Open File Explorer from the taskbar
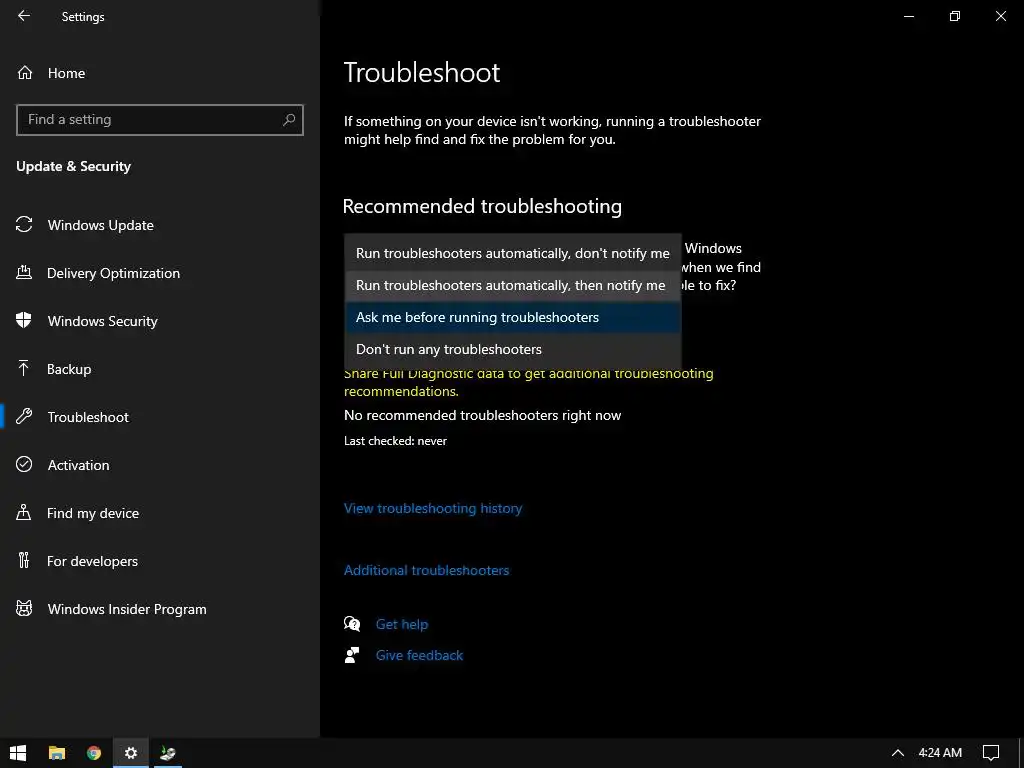Screen dimensions: 1024x768 pos(57,753)
